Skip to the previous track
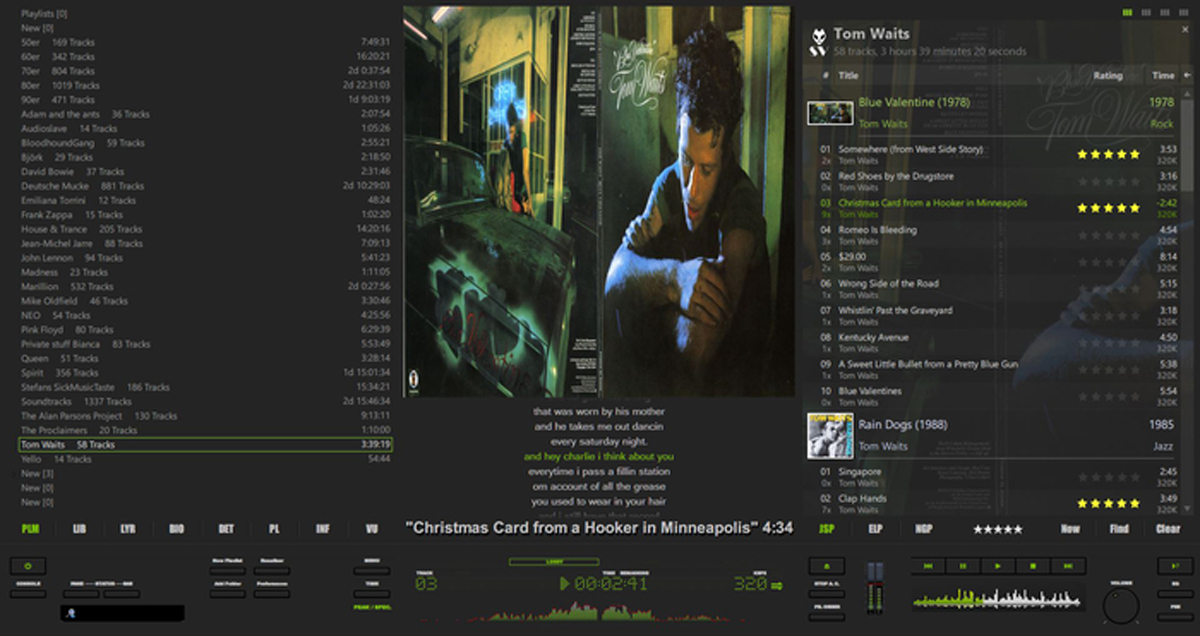The width and height of the screenshot is (1200, 636). (929, 566)
